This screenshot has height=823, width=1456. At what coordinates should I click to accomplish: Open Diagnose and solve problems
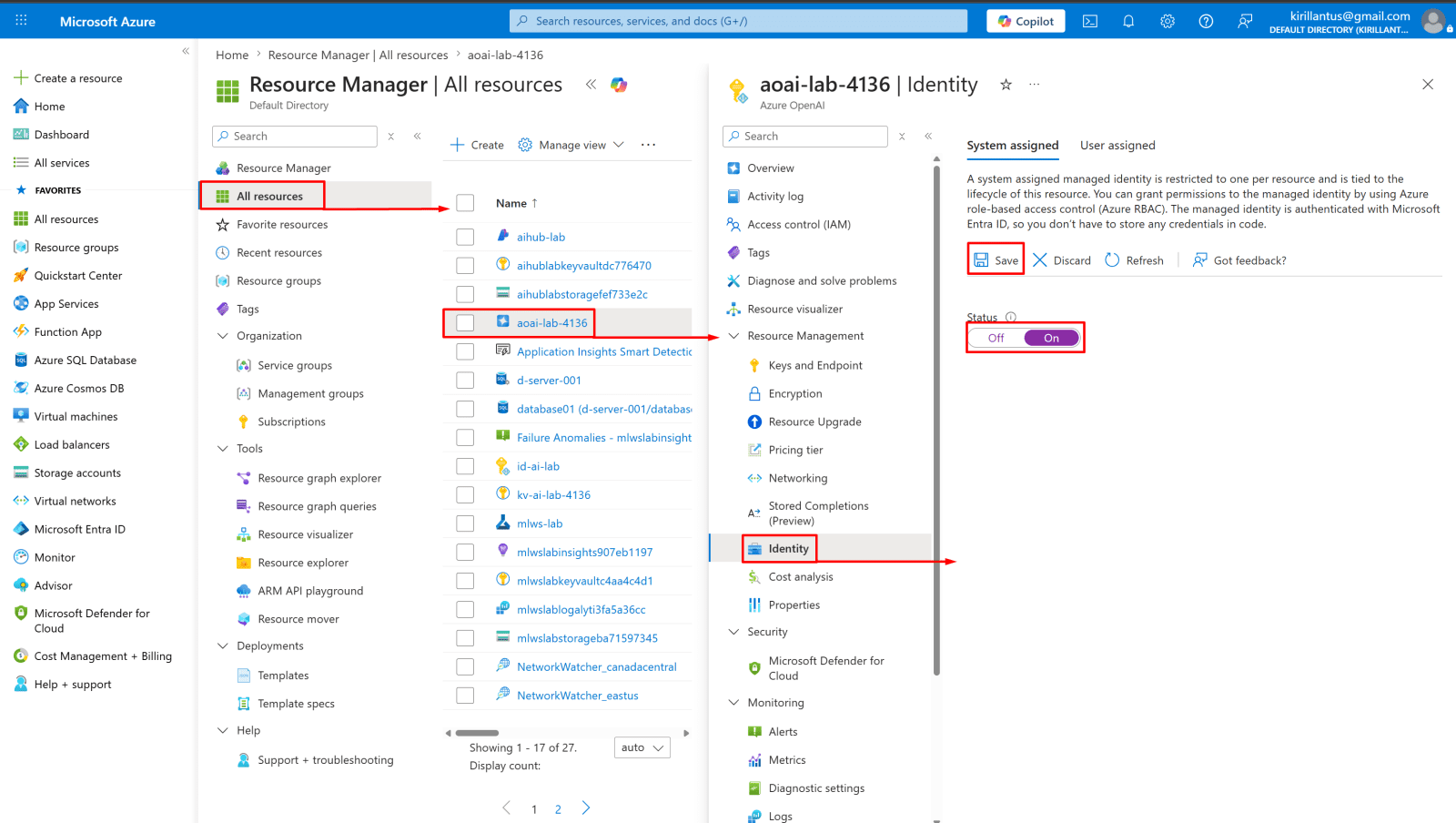[822, 281]
